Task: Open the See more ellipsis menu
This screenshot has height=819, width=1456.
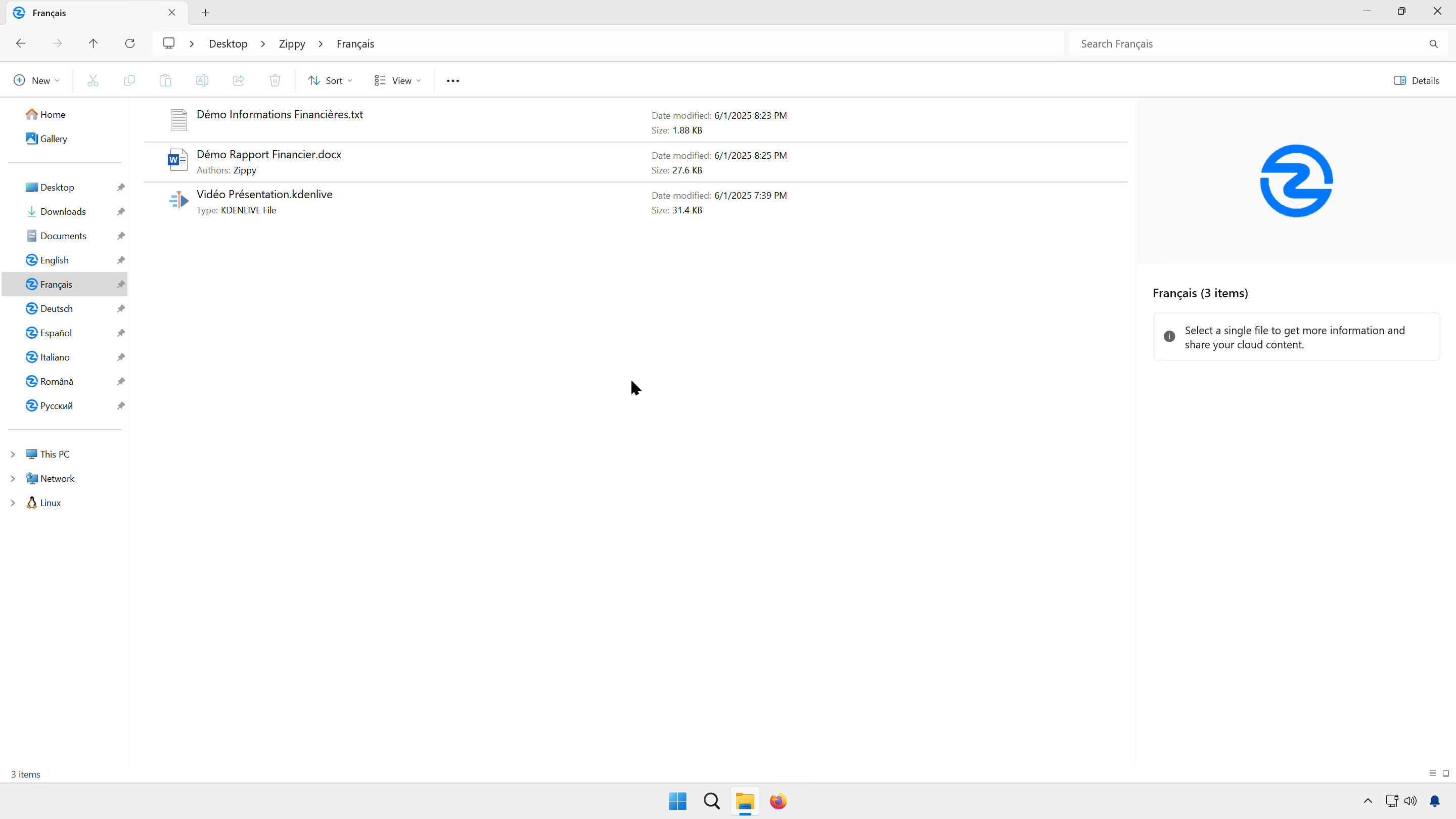Action: click(453, 80)
